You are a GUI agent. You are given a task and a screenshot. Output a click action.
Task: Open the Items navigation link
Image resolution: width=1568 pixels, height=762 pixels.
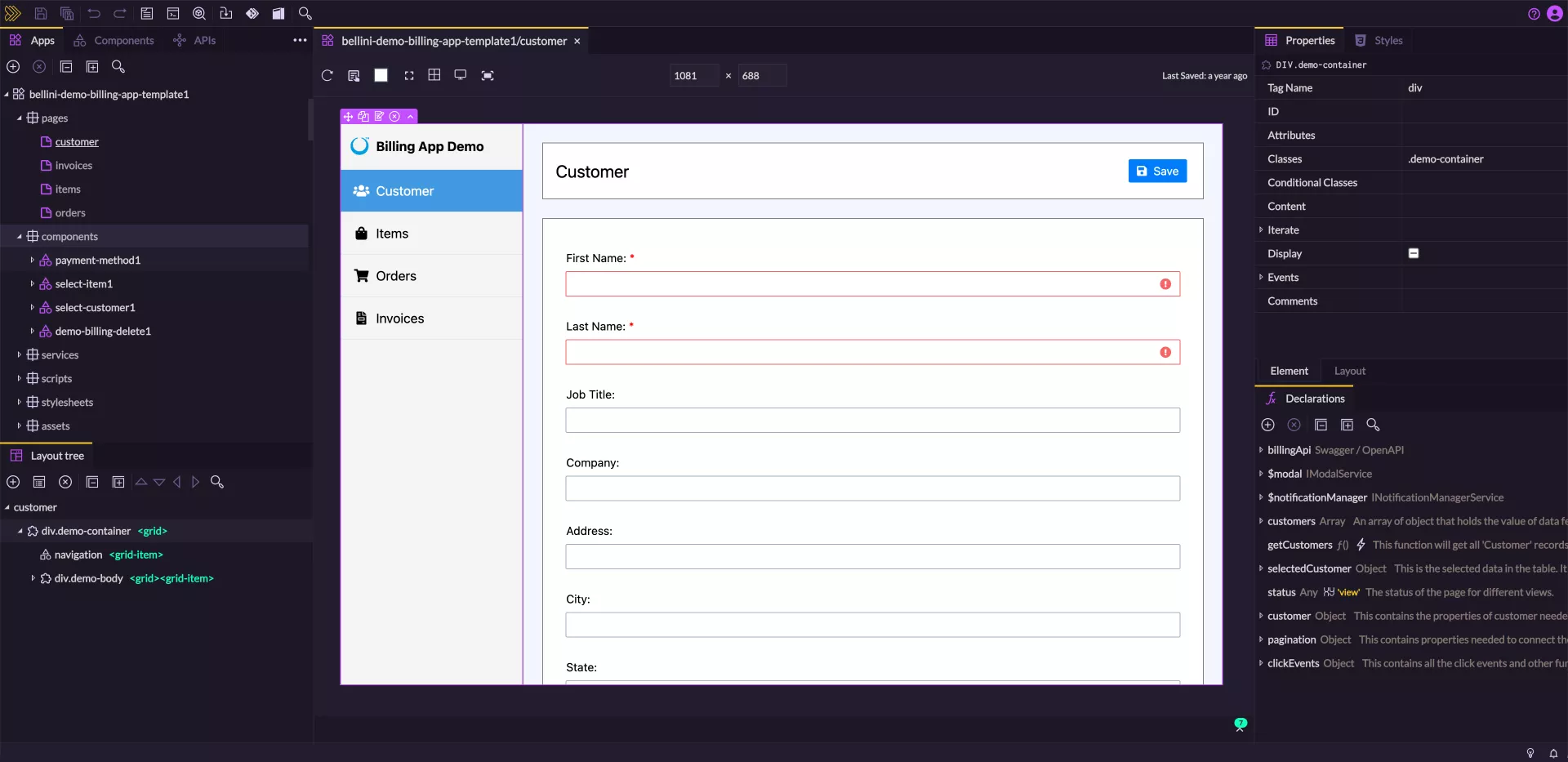coord(431,234)
